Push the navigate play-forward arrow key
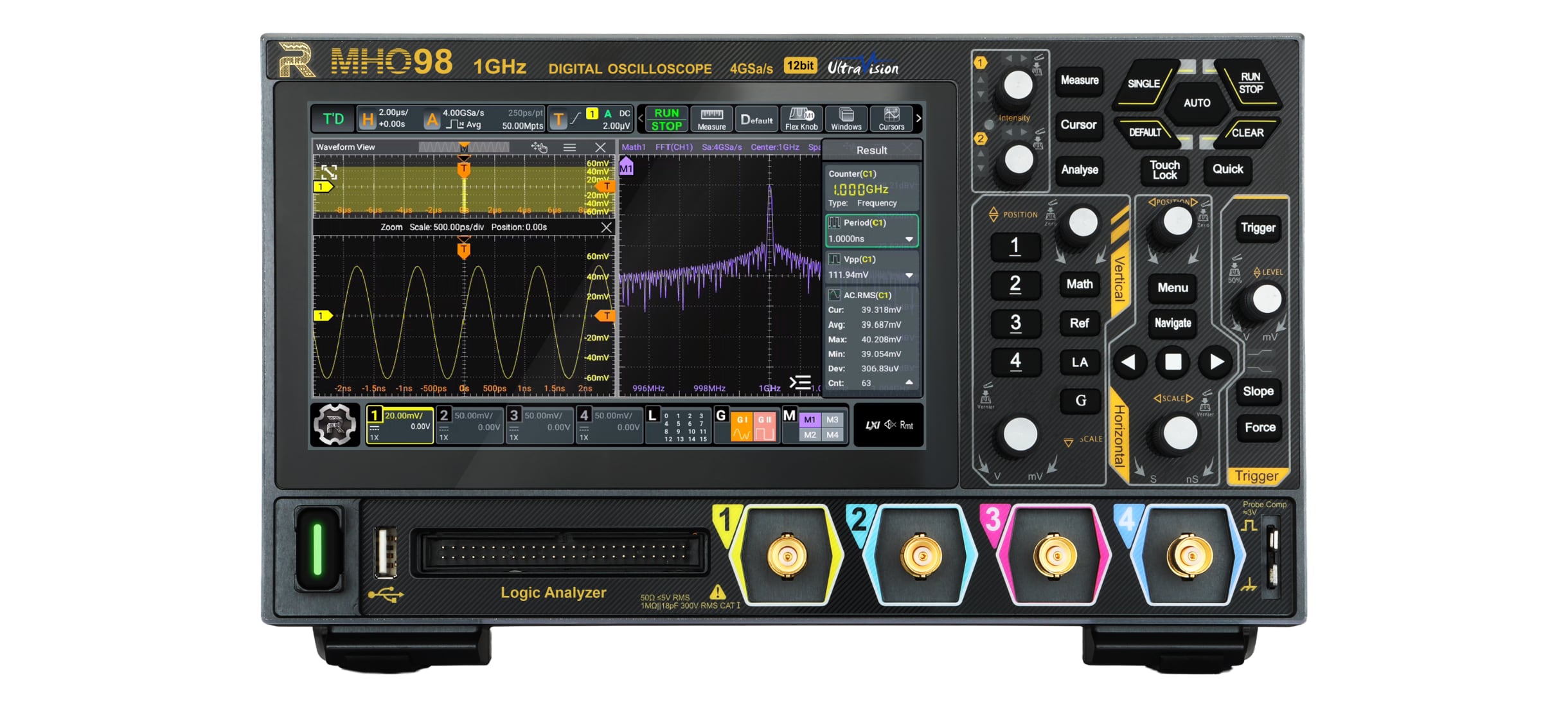Viewport: 1568px width, 707px height. click(x=1216, y=362)
